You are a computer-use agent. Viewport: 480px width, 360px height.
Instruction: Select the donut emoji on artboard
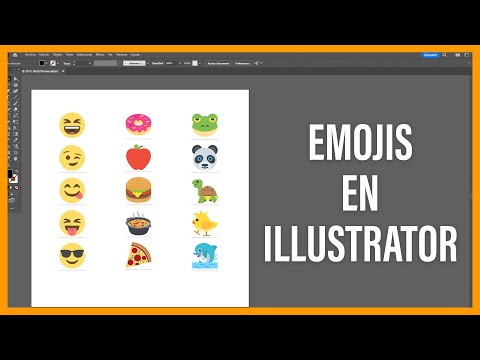tap(139, 125)
